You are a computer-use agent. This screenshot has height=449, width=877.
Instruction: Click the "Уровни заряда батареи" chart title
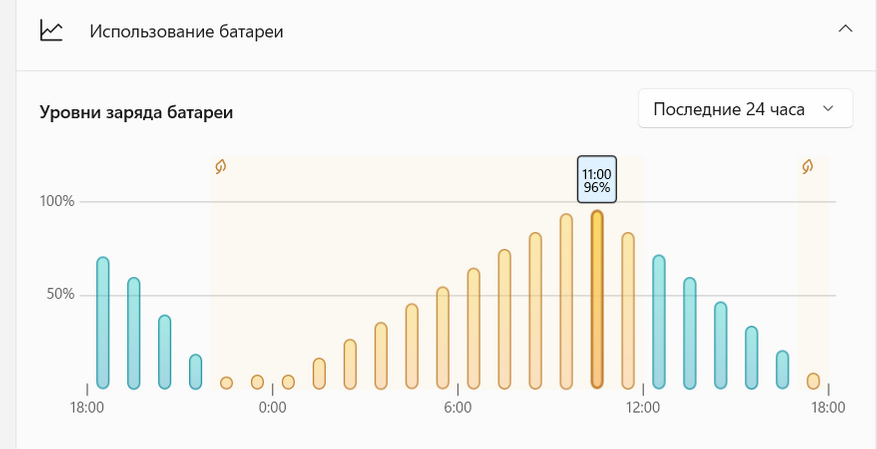(x=136, y=112)
